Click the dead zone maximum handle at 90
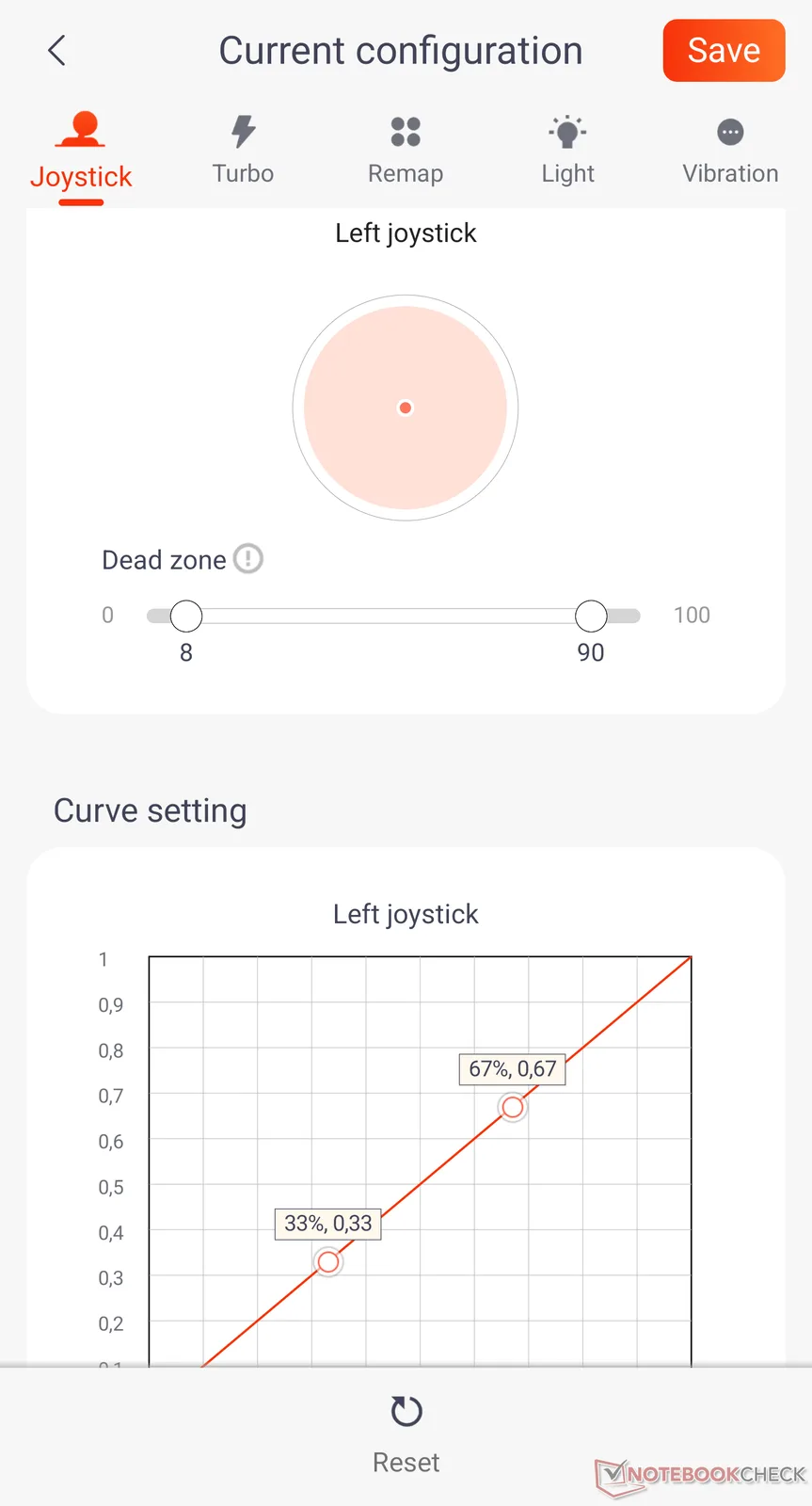 (591, 616)
